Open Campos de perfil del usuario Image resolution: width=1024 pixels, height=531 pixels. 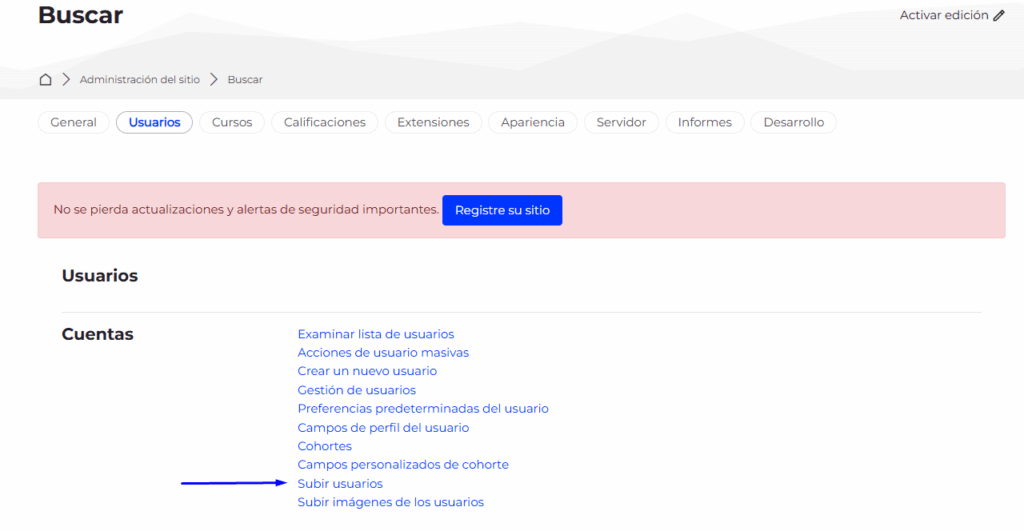tap(383, 427)
